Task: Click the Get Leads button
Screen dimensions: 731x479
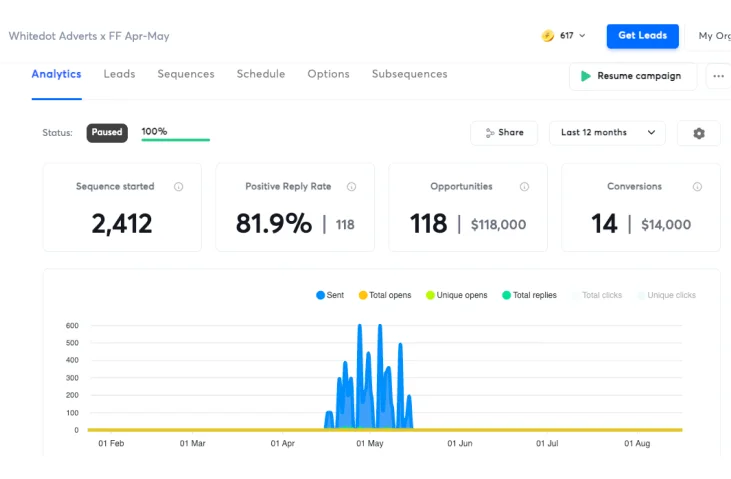Action: click(642, 36)
